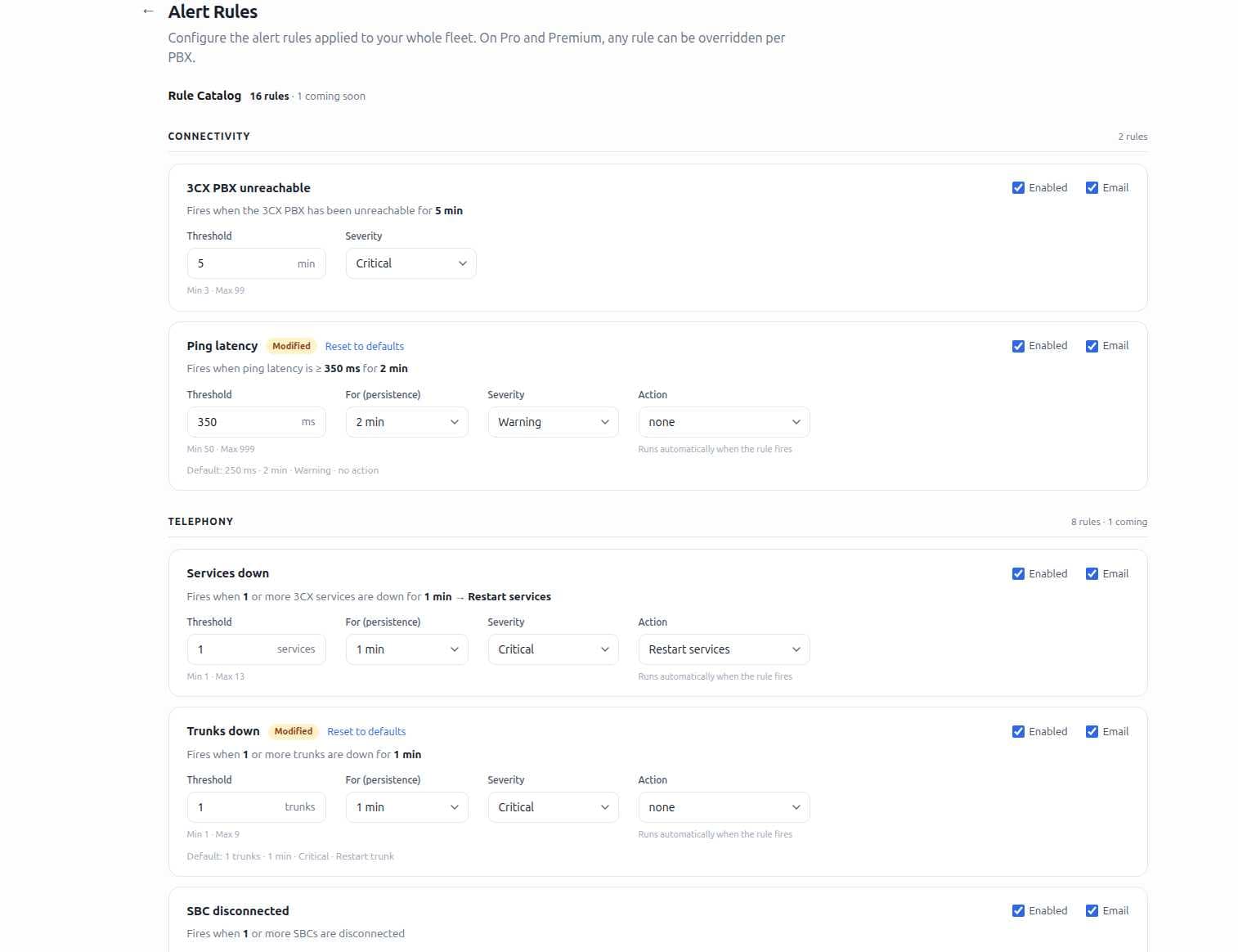Open Ping latency Action dropdown

tap(724, 422)
